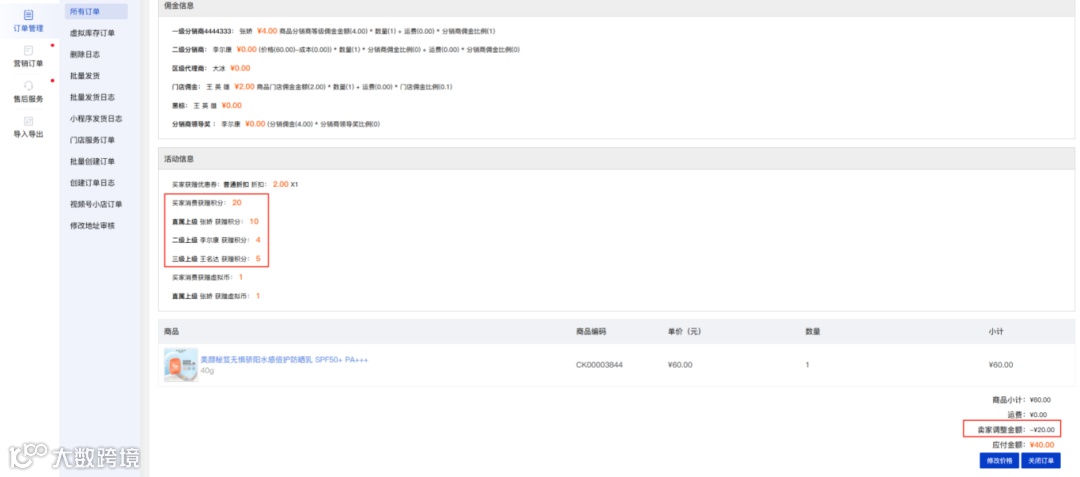Click the 买家消费获赠虚拟币 value 1
Screen dimensions: 1080x477
(x=241, y=277)
